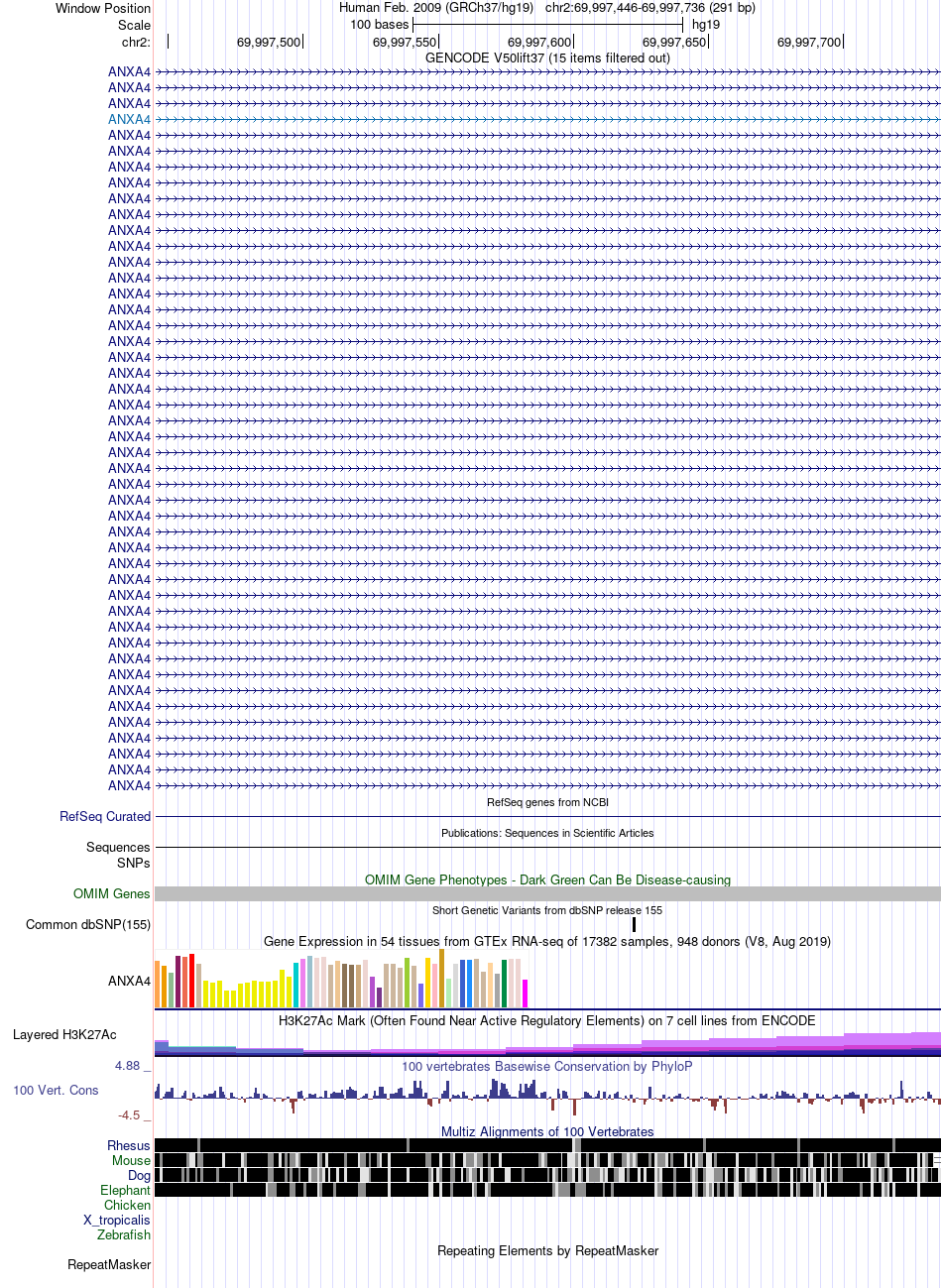Click the 69,997,700 ruler coordinate

click(x=809, y=43)
